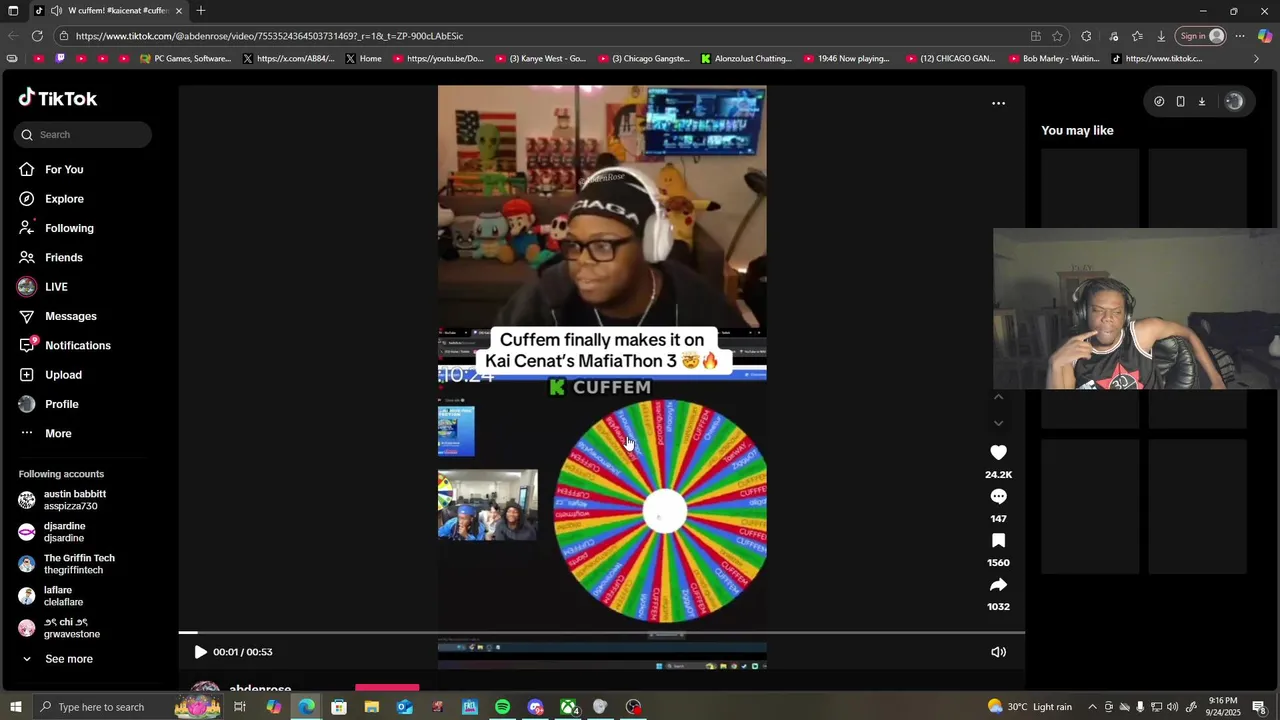
Task: Click the abdenrose author name below video
Action: pos(260,689)
